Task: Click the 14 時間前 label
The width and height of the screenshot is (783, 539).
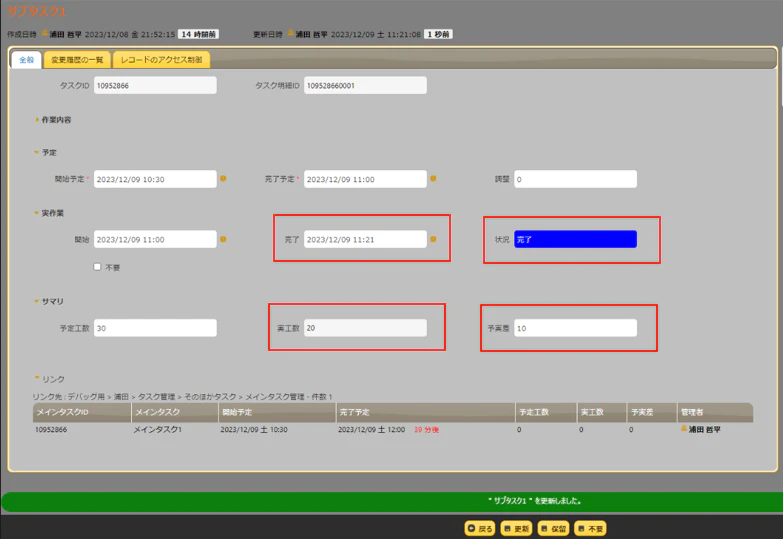Action: point(198,34)
